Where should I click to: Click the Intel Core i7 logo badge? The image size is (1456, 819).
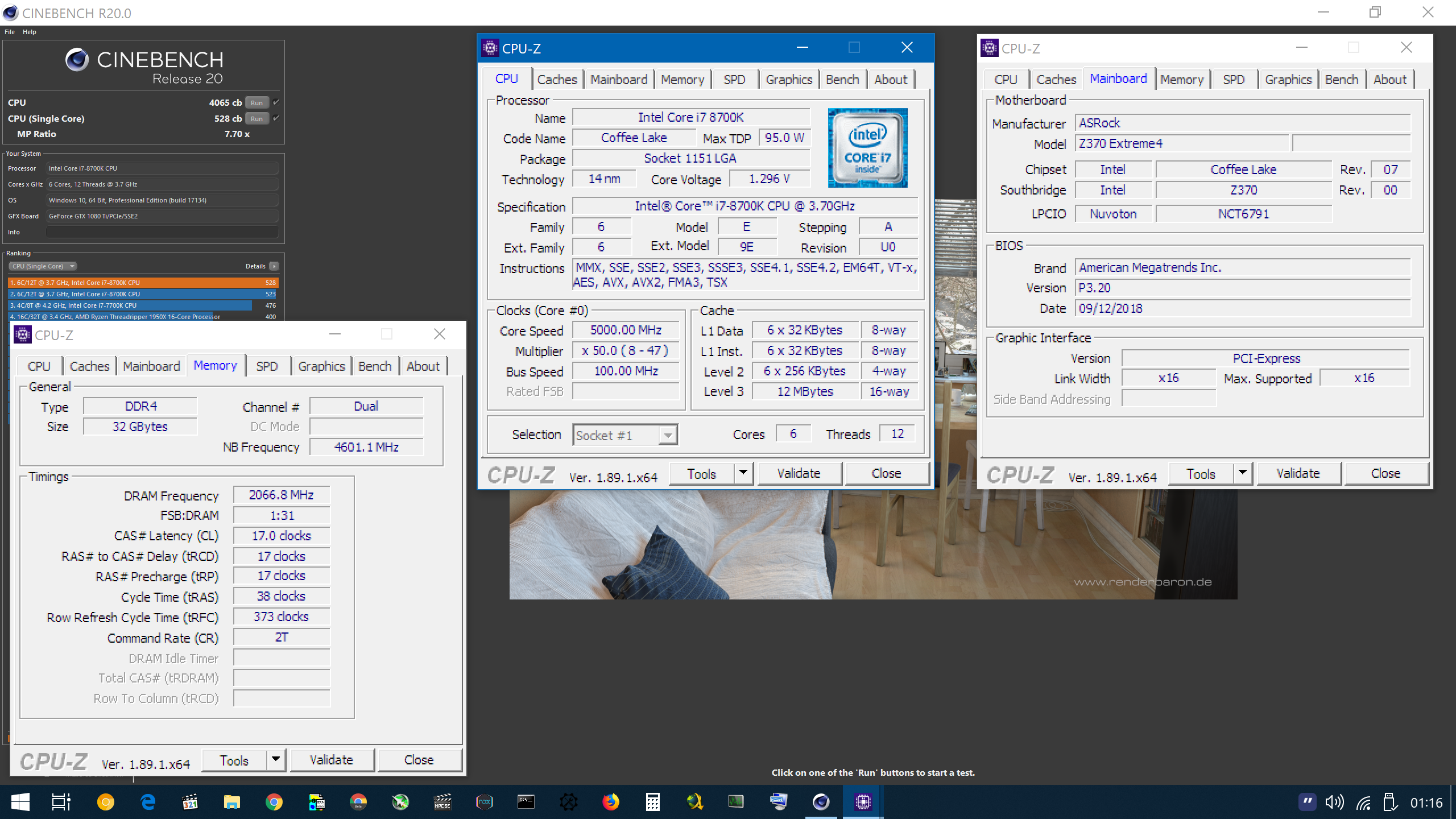867,148
